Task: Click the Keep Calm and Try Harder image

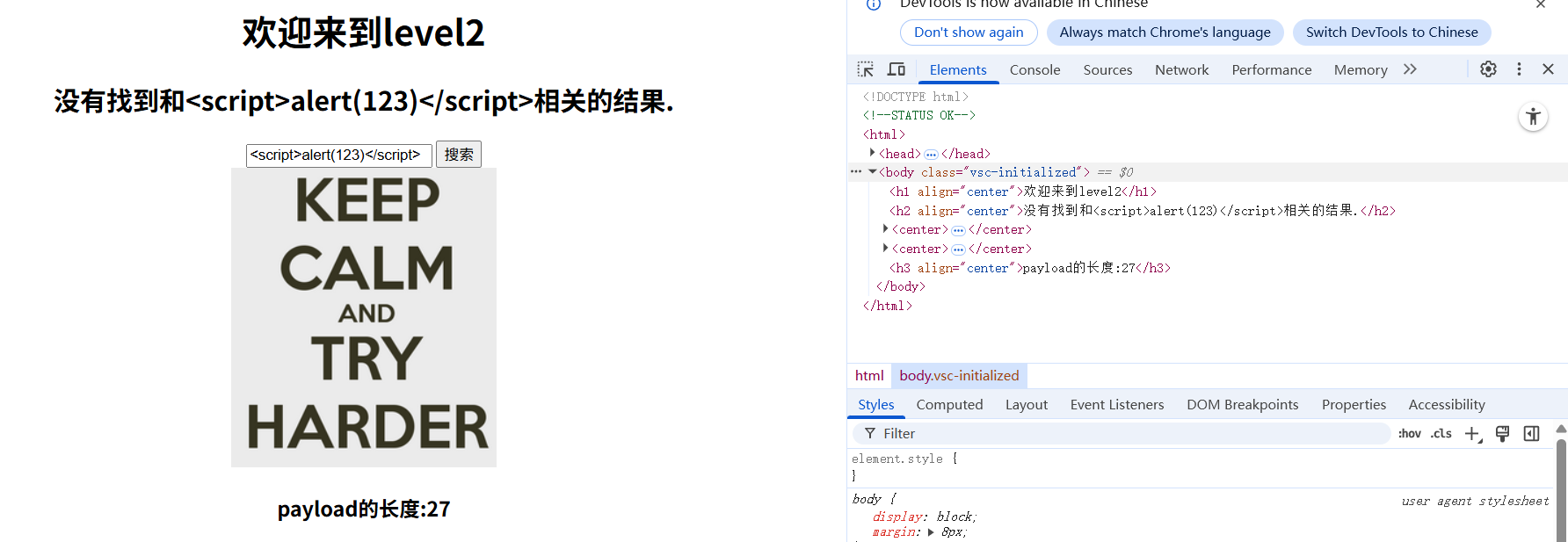Action: [x=364, y=317]
